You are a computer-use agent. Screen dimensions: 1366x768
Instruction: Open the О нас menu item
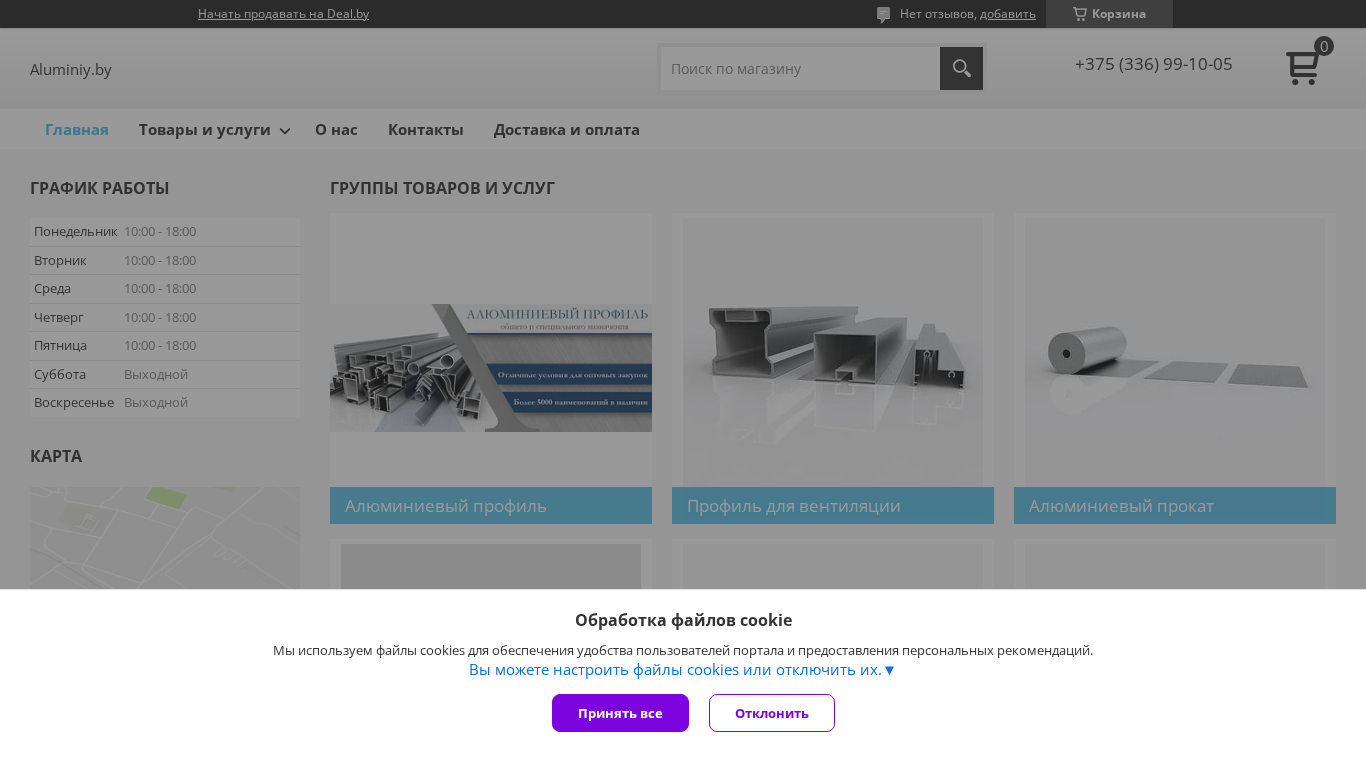tap(336, 130)
